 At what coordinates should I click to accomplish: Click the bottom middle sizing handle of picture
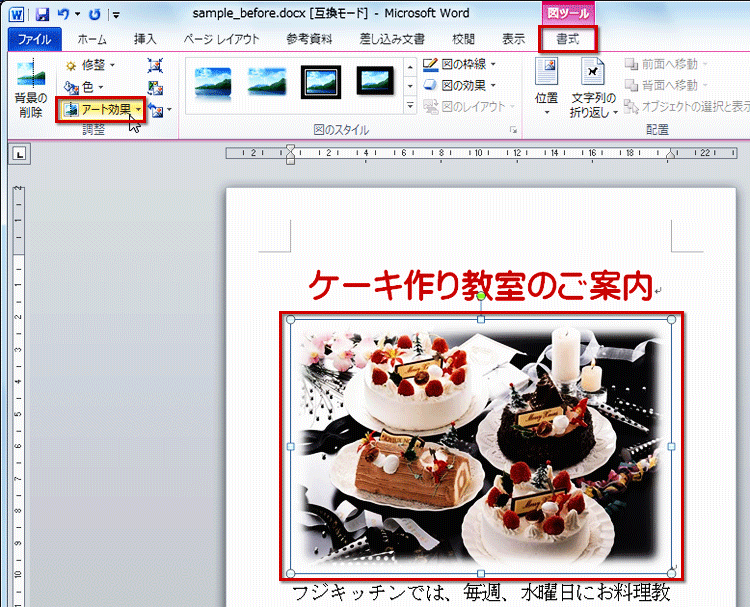point(481,574)
